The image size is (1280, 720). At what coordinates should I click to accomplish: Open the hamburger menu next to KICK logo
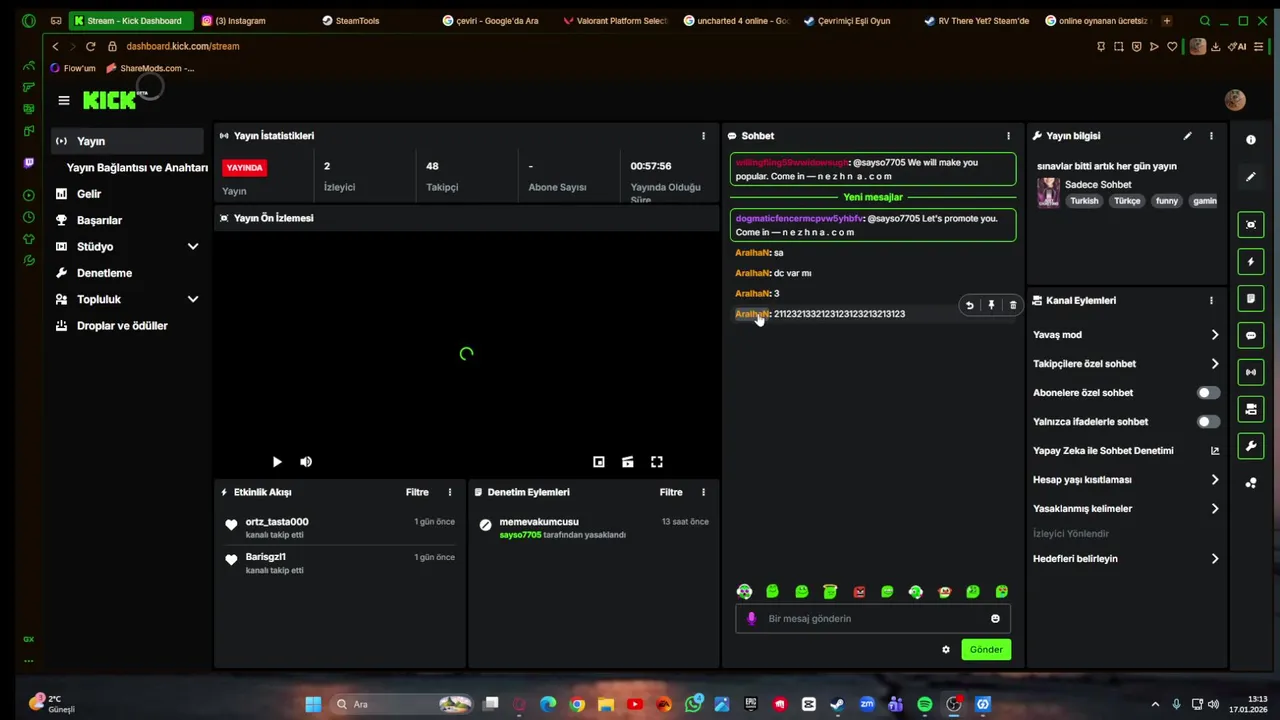click(x=64, y=100)
